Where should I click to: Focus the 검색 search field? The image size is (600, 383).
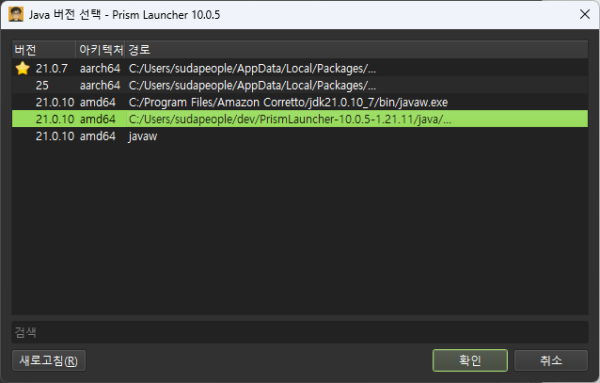click(300, 332)
